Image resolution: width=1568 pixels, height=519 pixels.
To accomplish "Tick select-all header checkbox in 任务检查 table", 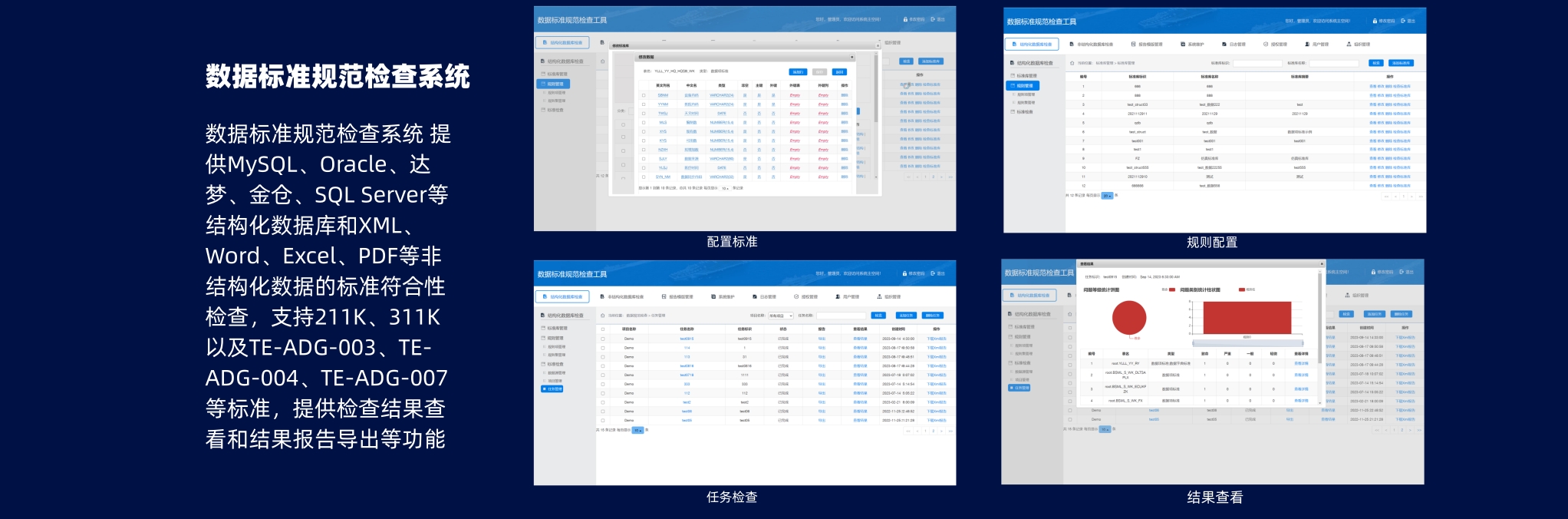I will pyautogui.click(x=603, y=329).
